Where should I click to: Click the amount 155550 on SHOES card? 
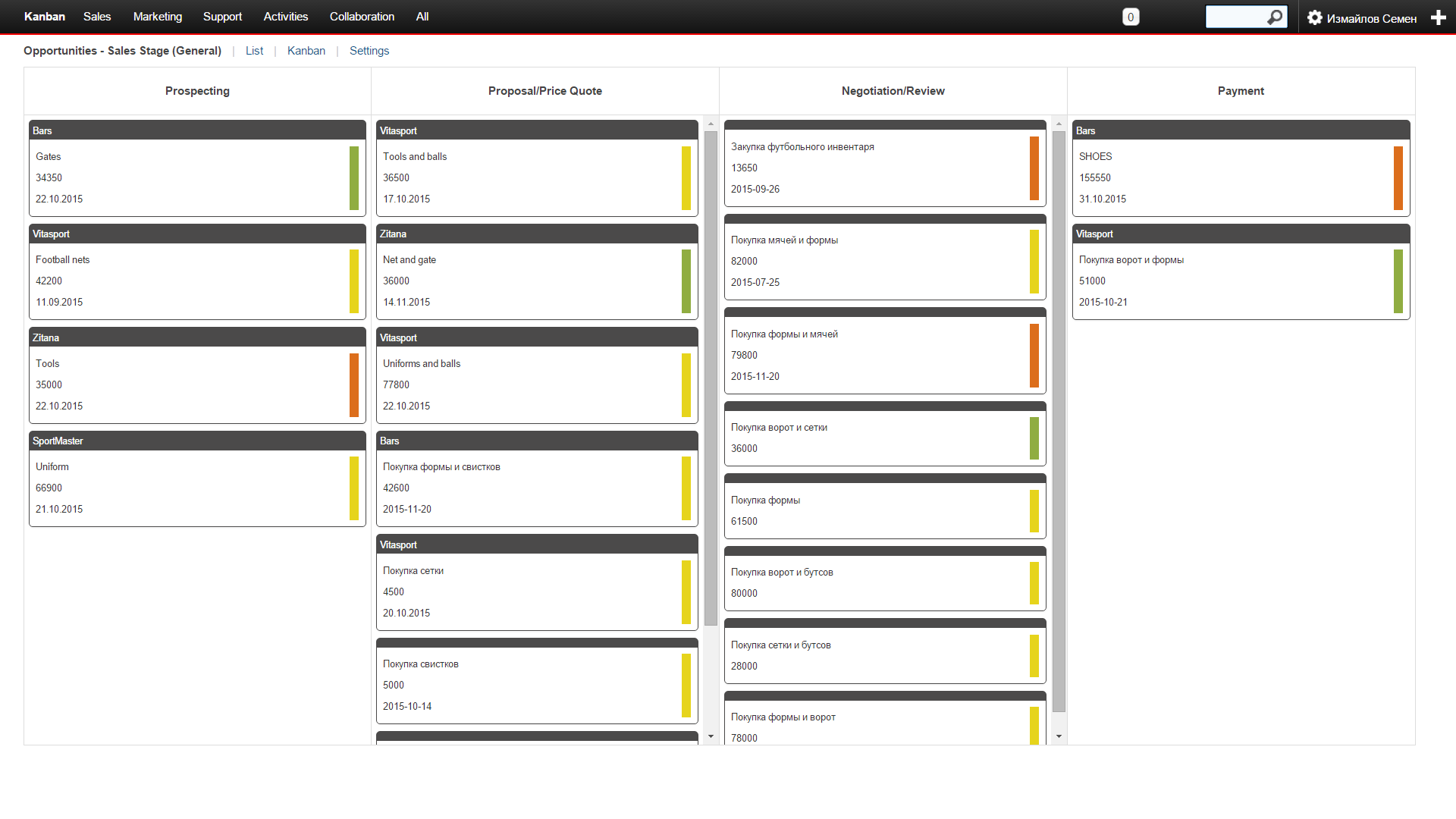1094,177
